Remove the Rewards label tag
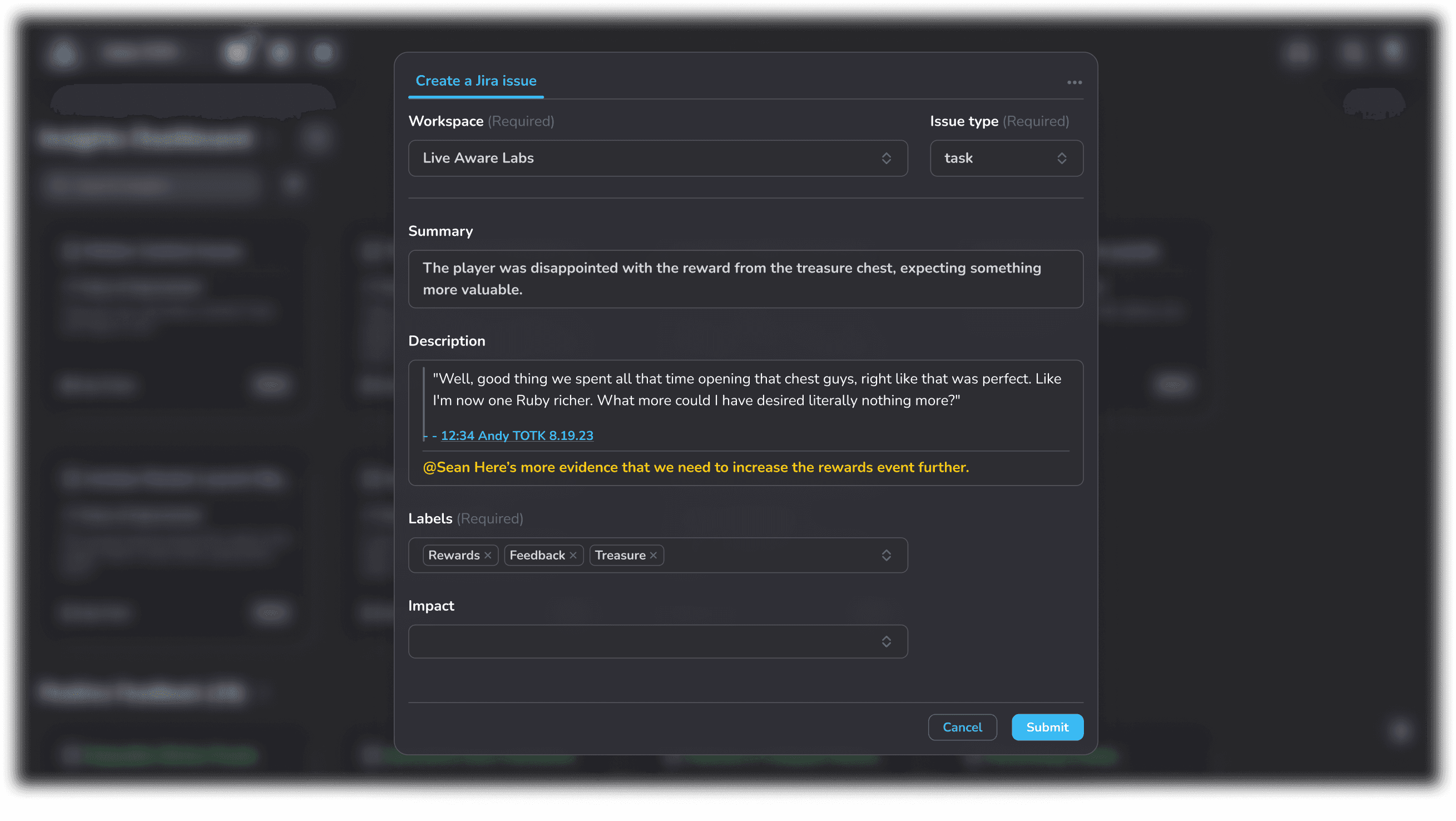This screenshot has width=1456, height=821. pyautogui.click(x=488, y=555)
